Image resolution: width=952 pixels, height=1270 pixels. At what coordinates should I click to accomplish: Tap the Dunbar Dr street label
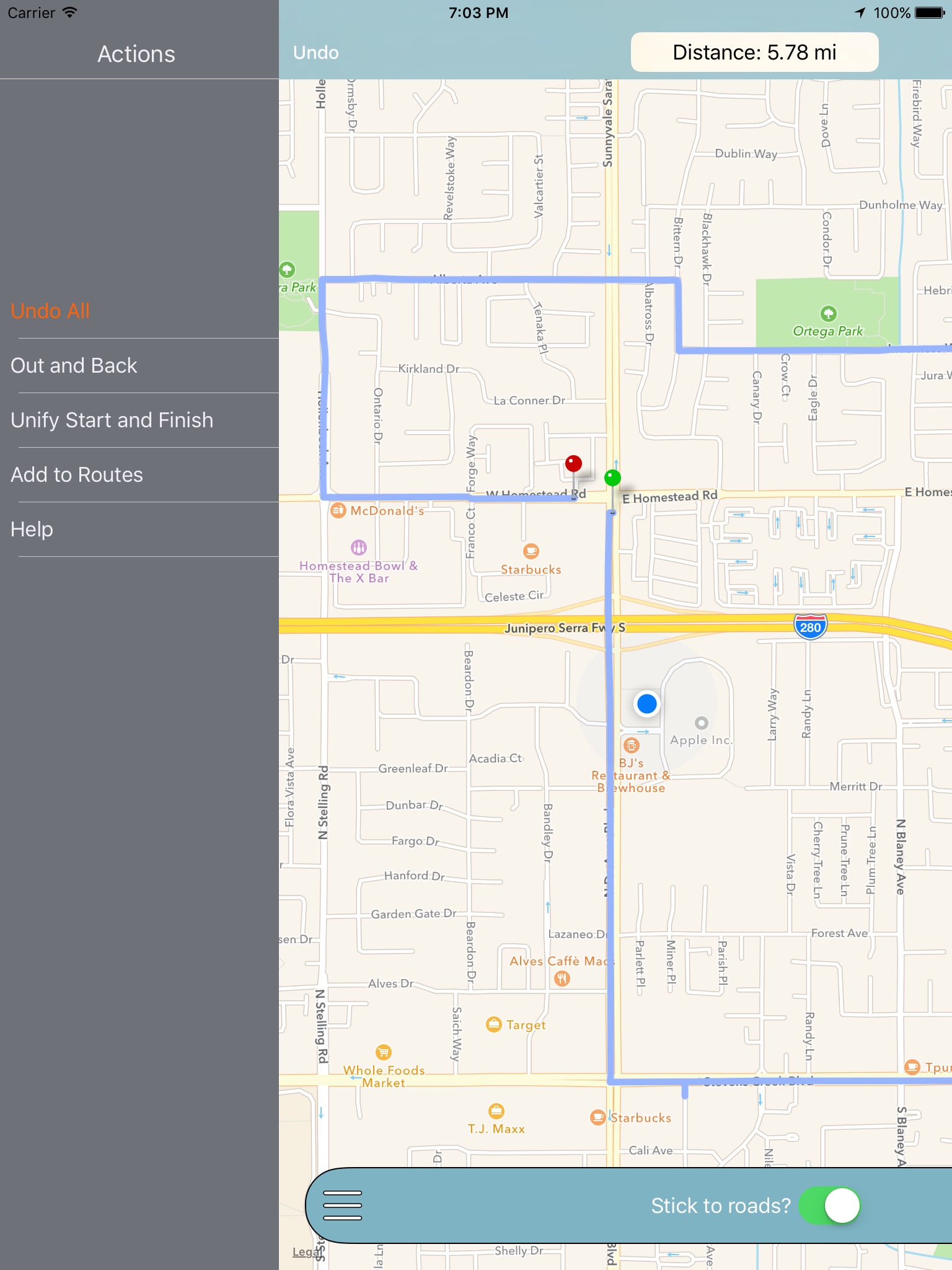click(x=415, y=805)
